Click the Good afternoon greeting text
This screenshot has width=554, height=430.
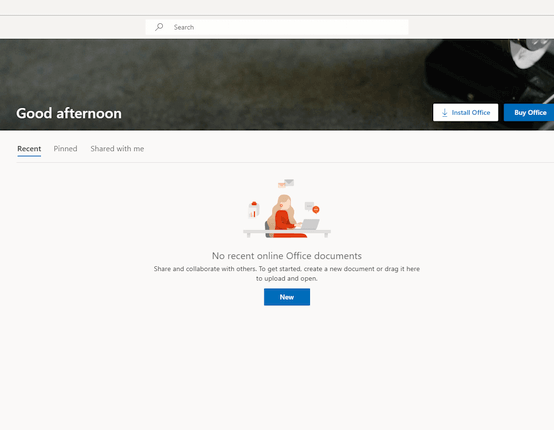click(69, 113)
